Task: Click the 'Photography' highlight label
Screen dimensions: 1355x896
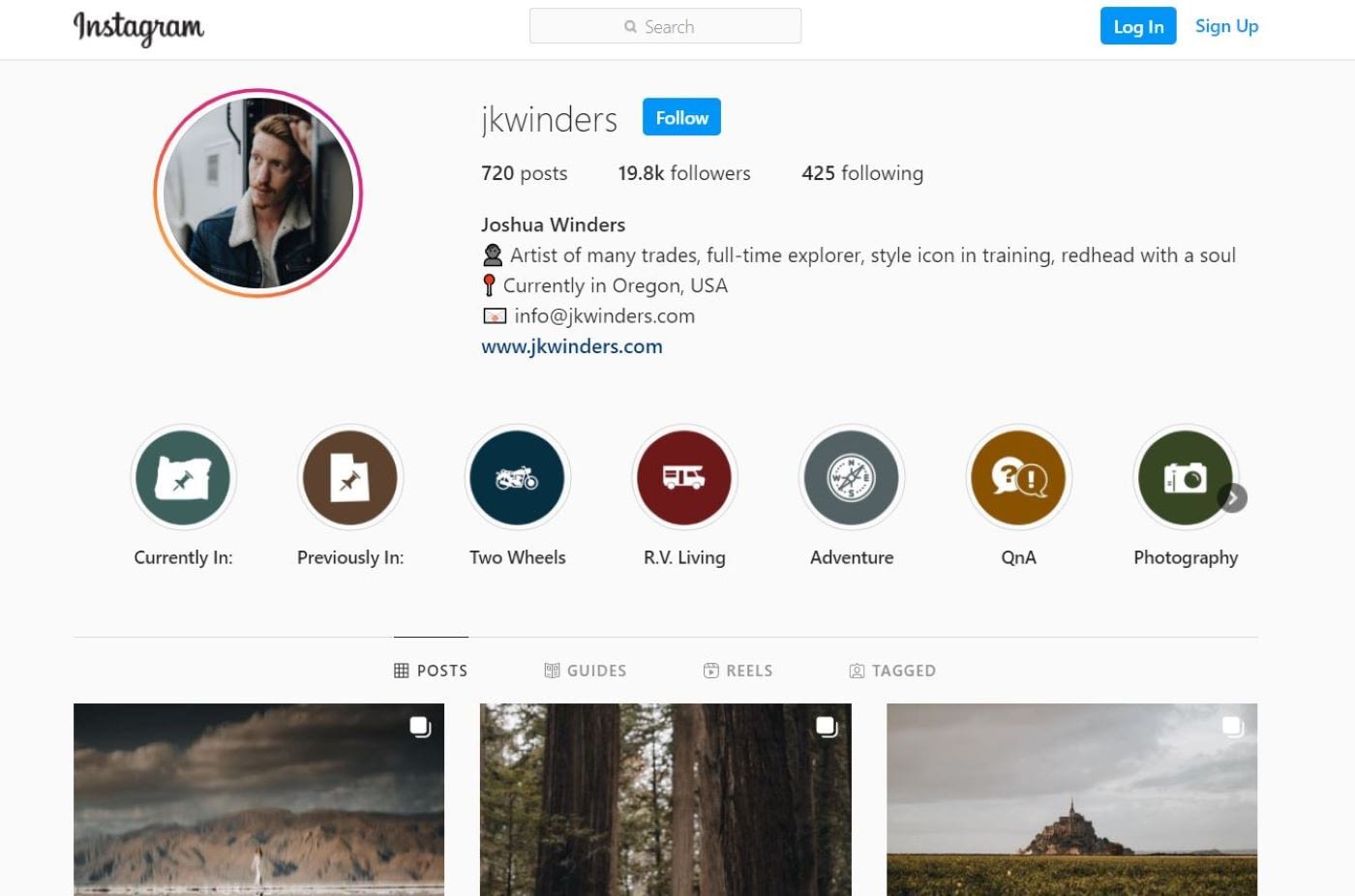Action: (1186, 557)
